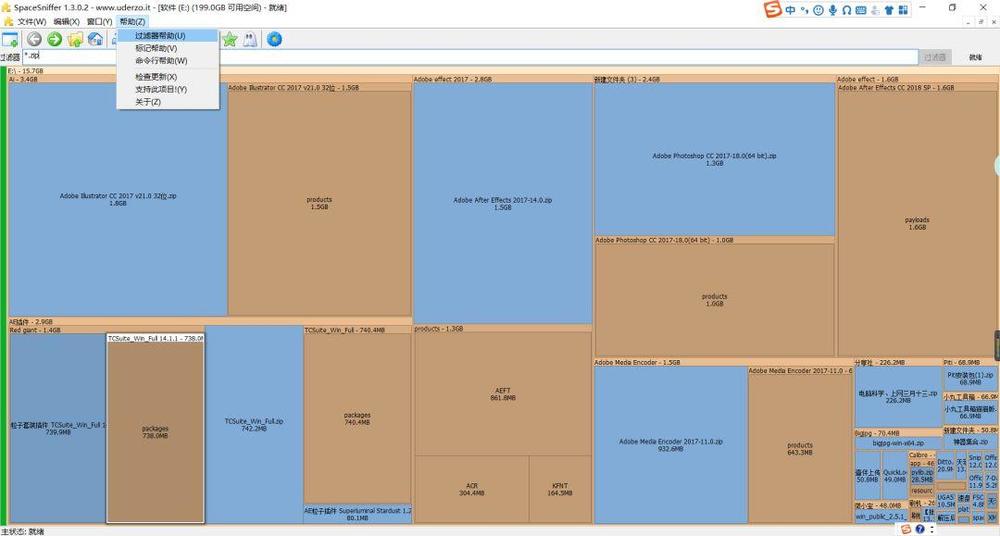Image resolution: width=1000 pixels, height=536 pixels.
Task: Go back with the gray left arrow
Action: tap(34, 40)
